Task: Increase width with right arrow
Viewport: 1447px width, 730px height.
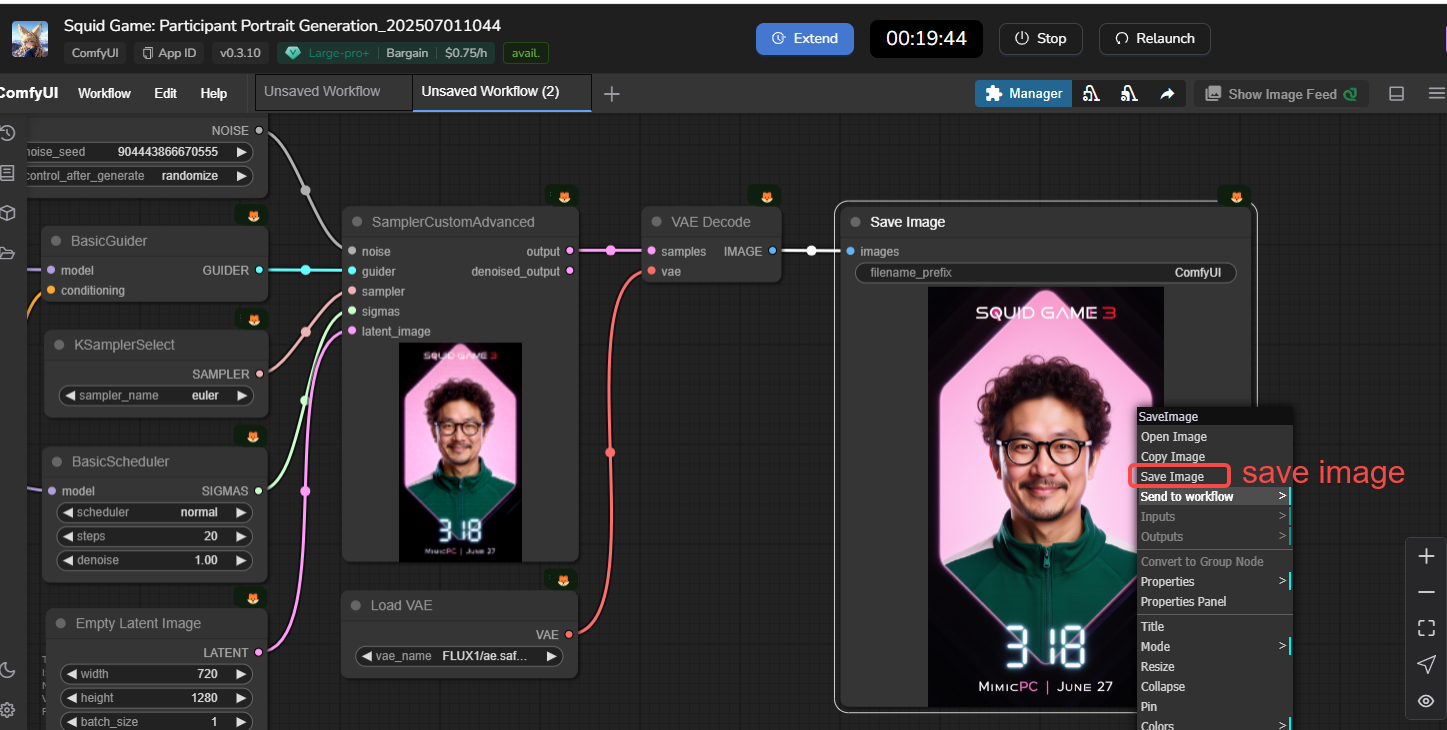Action: click(x=241, y=674)
